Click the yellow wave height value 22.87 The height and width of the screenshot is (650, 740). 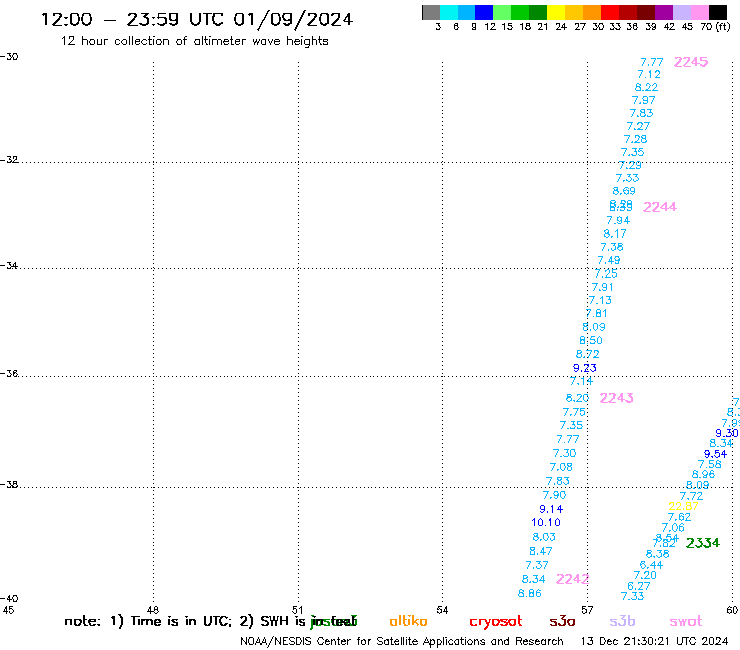point(683,506)
